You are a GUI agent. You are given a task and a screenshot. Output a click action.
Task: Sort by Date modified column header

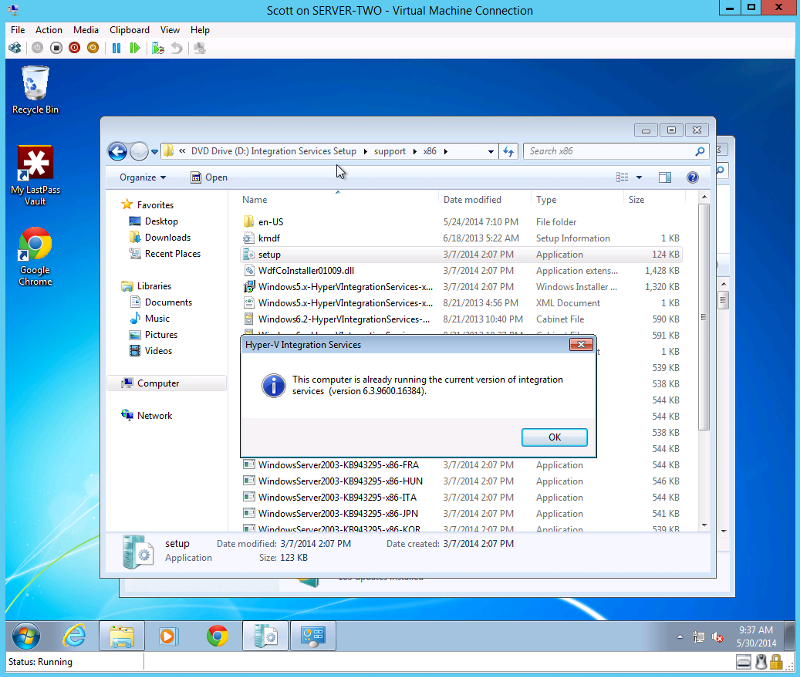point(484,199)
